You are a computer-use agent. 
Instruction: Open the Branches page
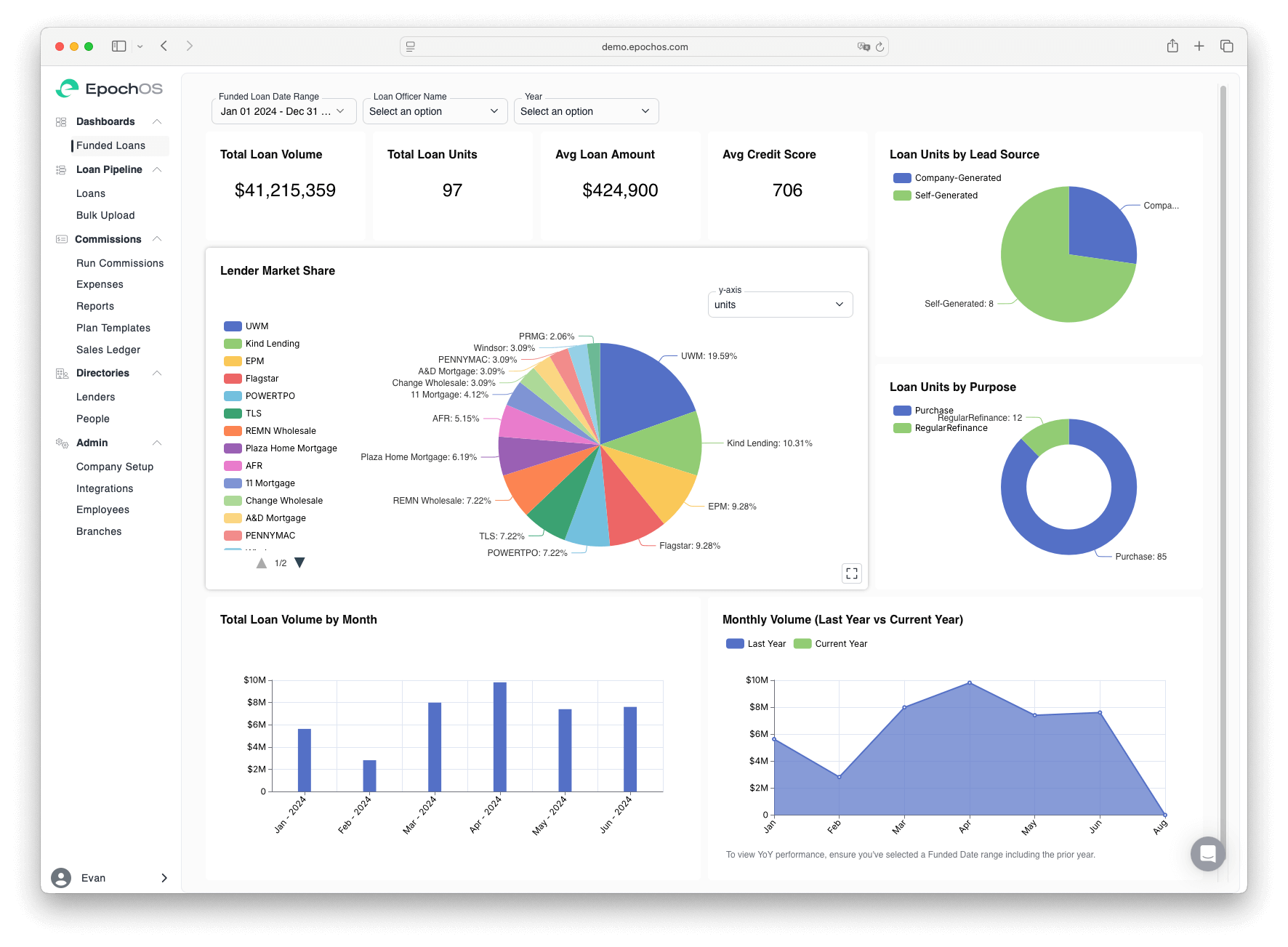[99, 531]
